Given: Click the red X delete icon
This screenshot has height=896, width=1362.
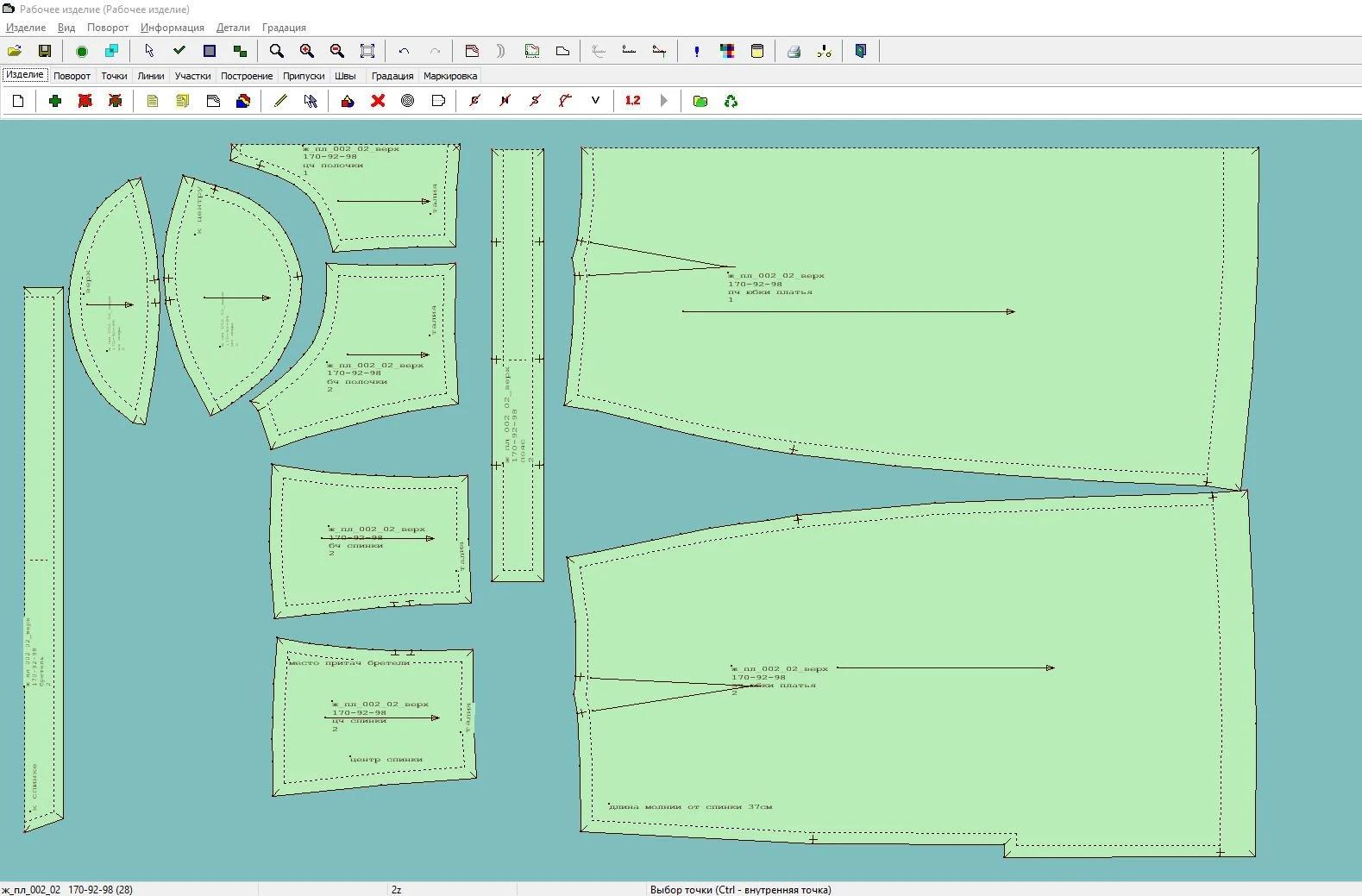Looking at the screenshot, I should [x=378, y=101].
